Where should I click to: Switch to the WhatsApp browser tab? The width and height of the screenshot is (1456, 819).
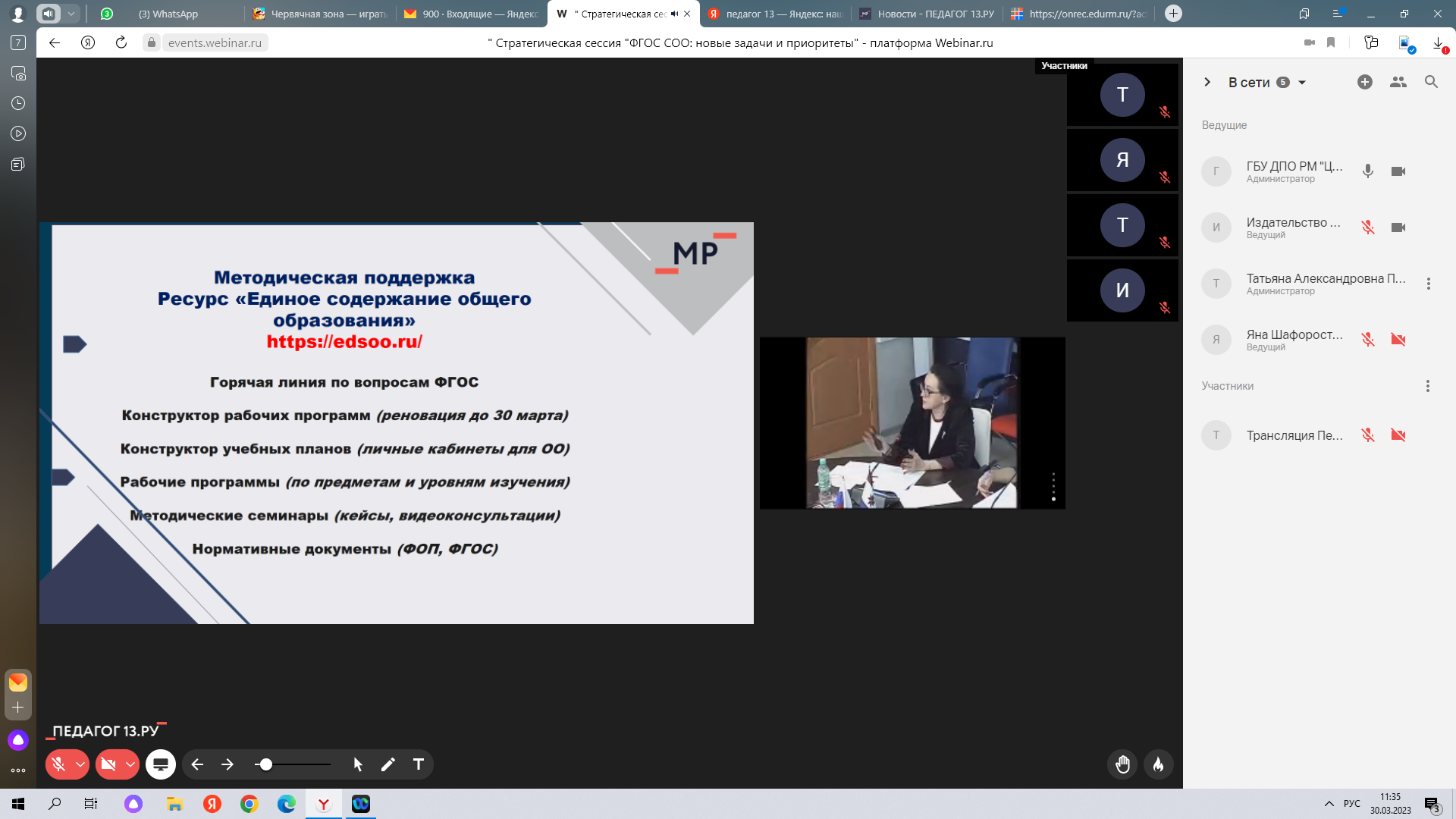tap(168, 14)
